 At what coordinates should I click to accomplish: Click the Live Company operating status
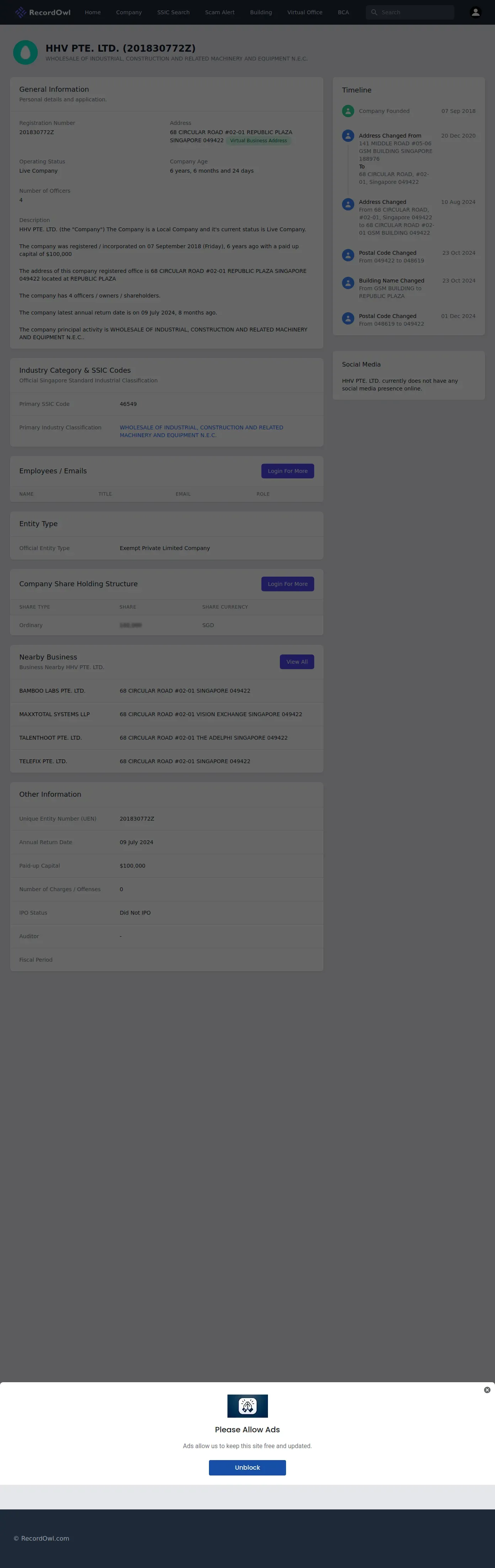click(38, 170)
